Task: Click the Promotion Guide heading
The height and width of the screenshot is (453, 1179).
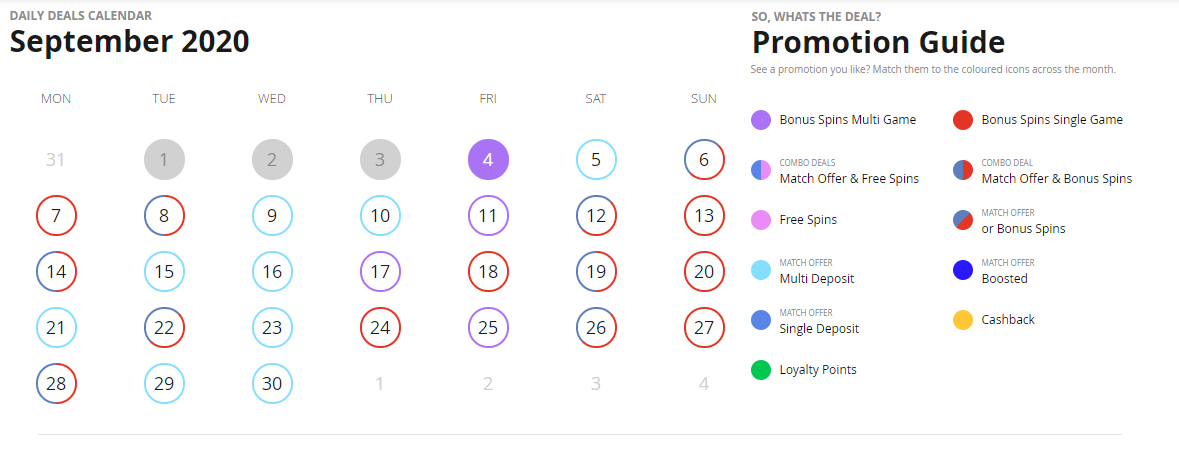Action: (x=878, y=42)
